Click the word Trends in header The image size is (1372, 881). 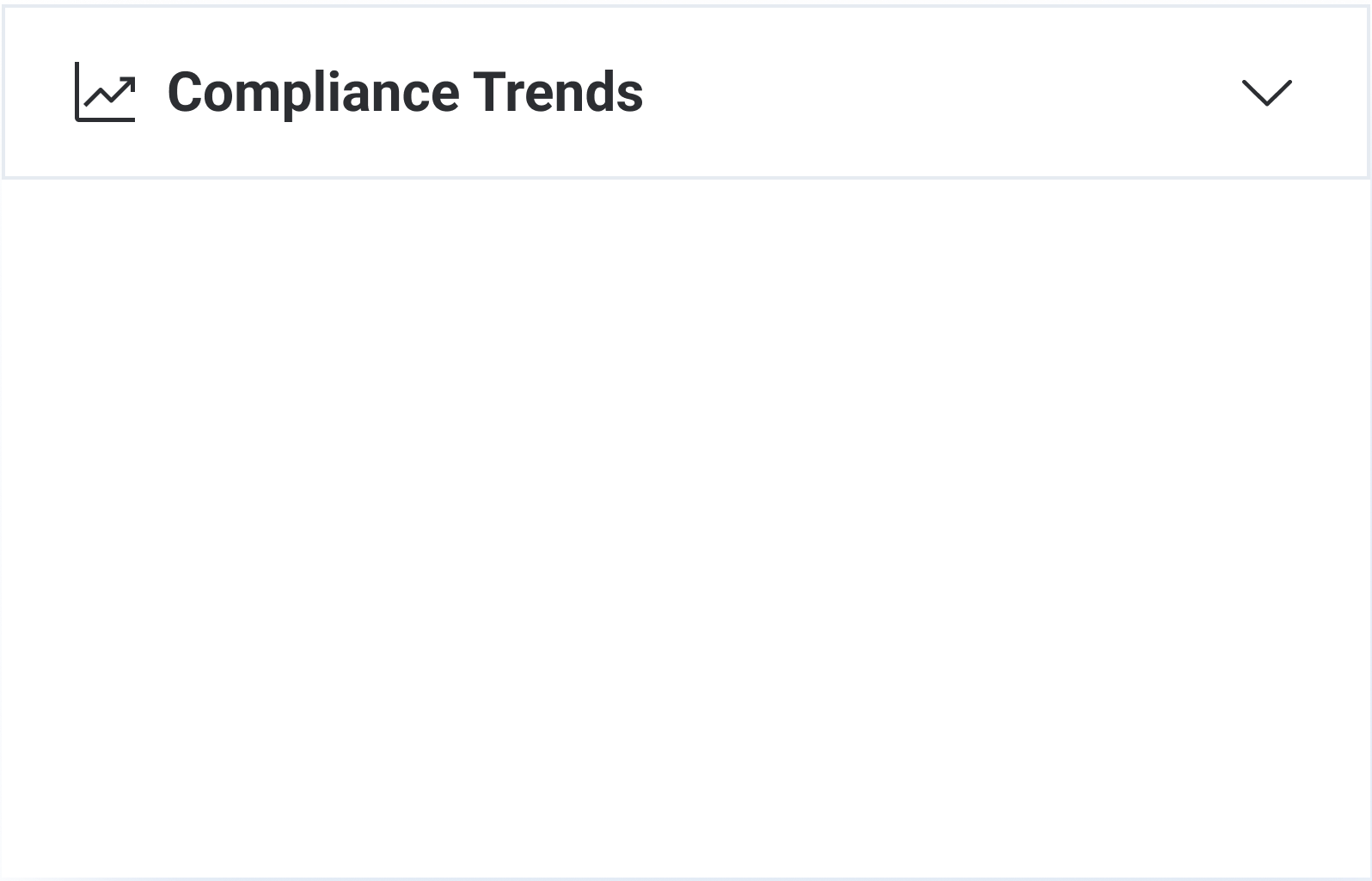click(558, 92)
